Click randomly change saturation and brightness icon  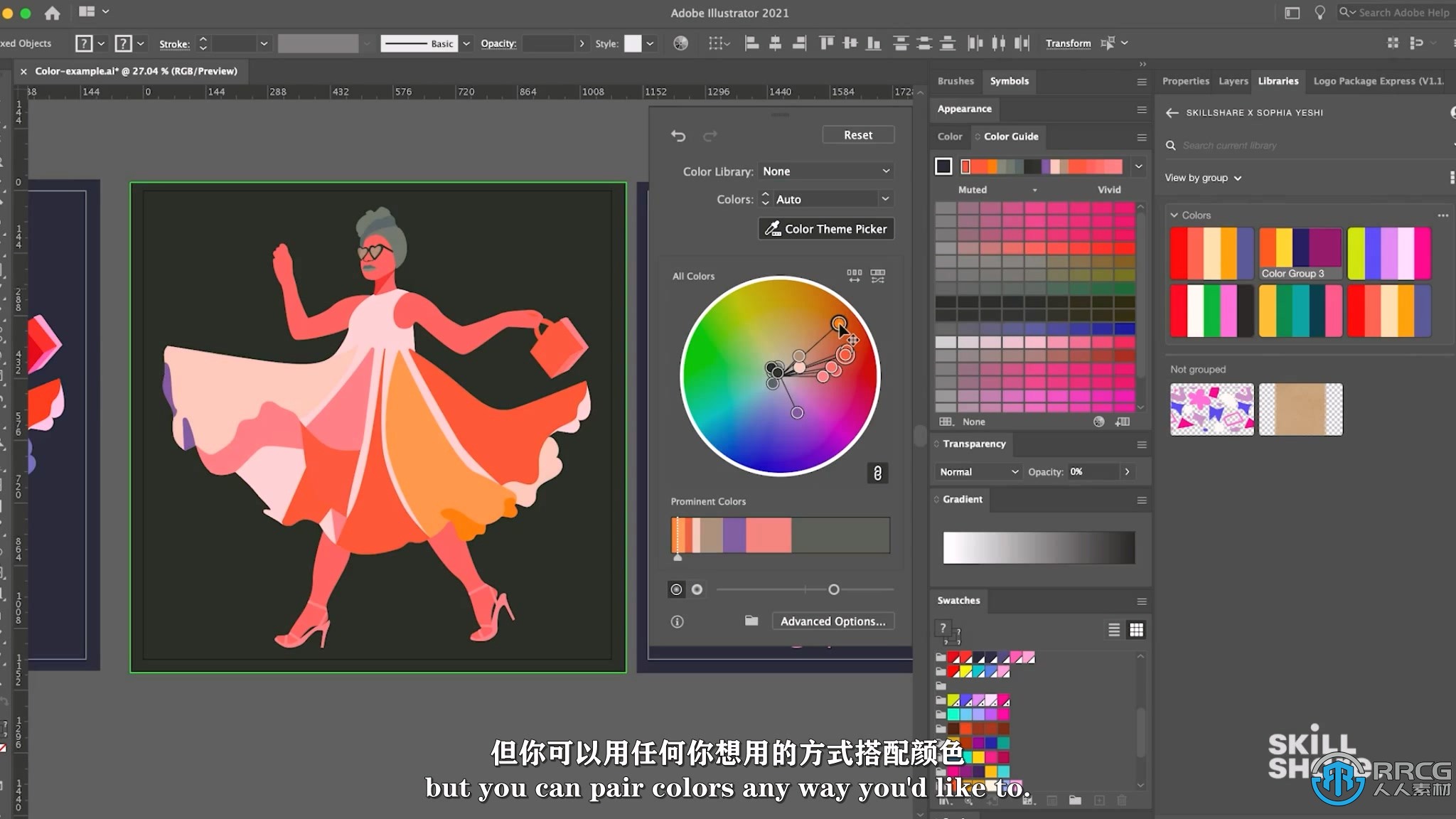(878, 276)
